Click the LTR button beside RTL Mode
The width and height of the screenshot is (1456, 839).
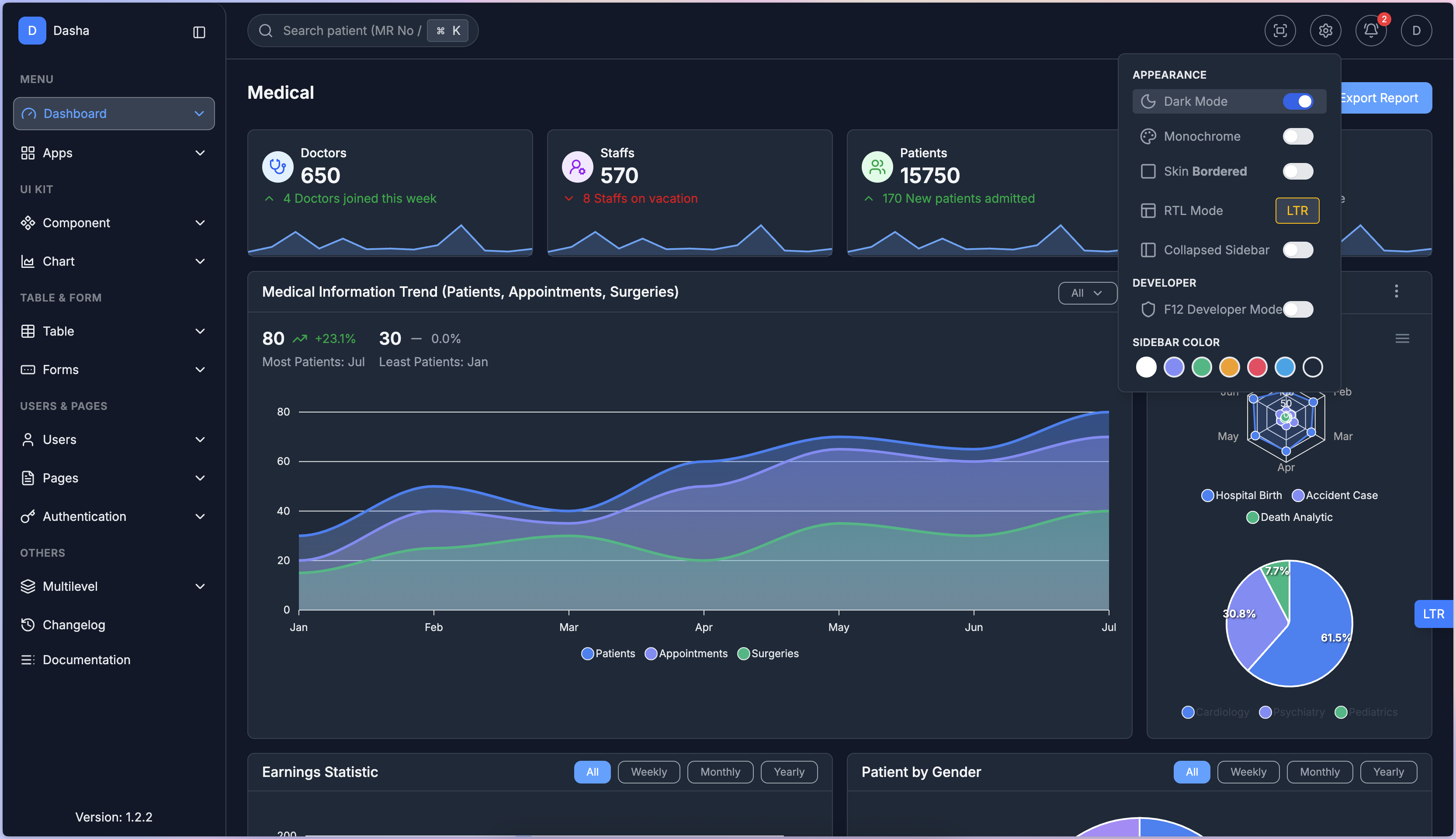click(x=1297, y=210)
